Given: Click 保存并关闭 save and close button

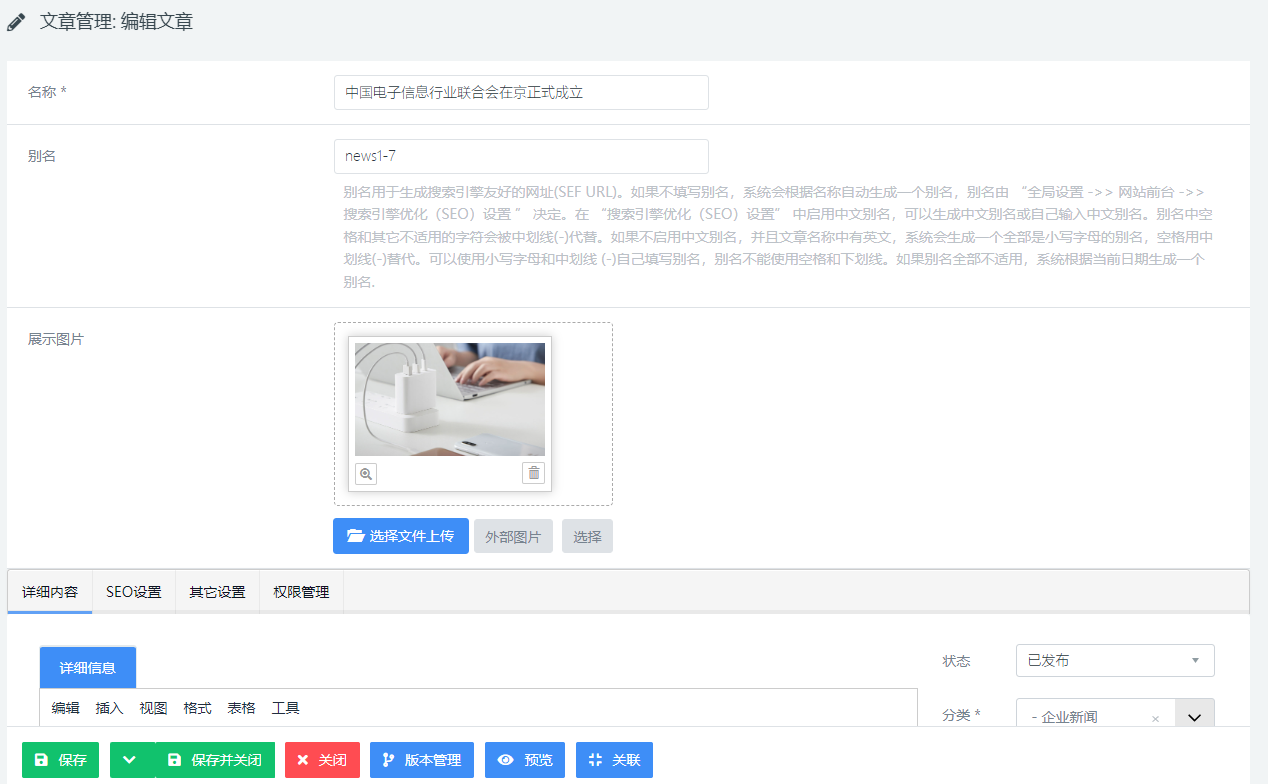Looking at the screenshot, I should click(215, 760).
